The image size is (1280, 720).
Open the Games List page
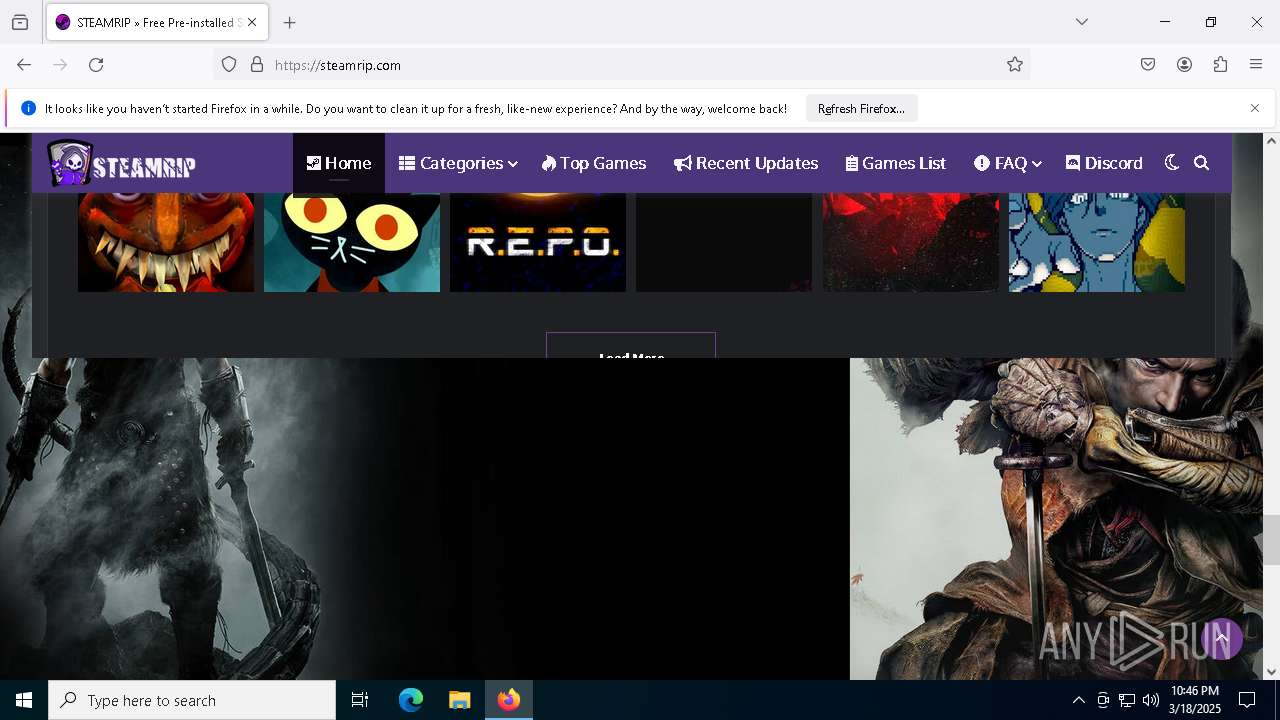[x=896, y=163]
